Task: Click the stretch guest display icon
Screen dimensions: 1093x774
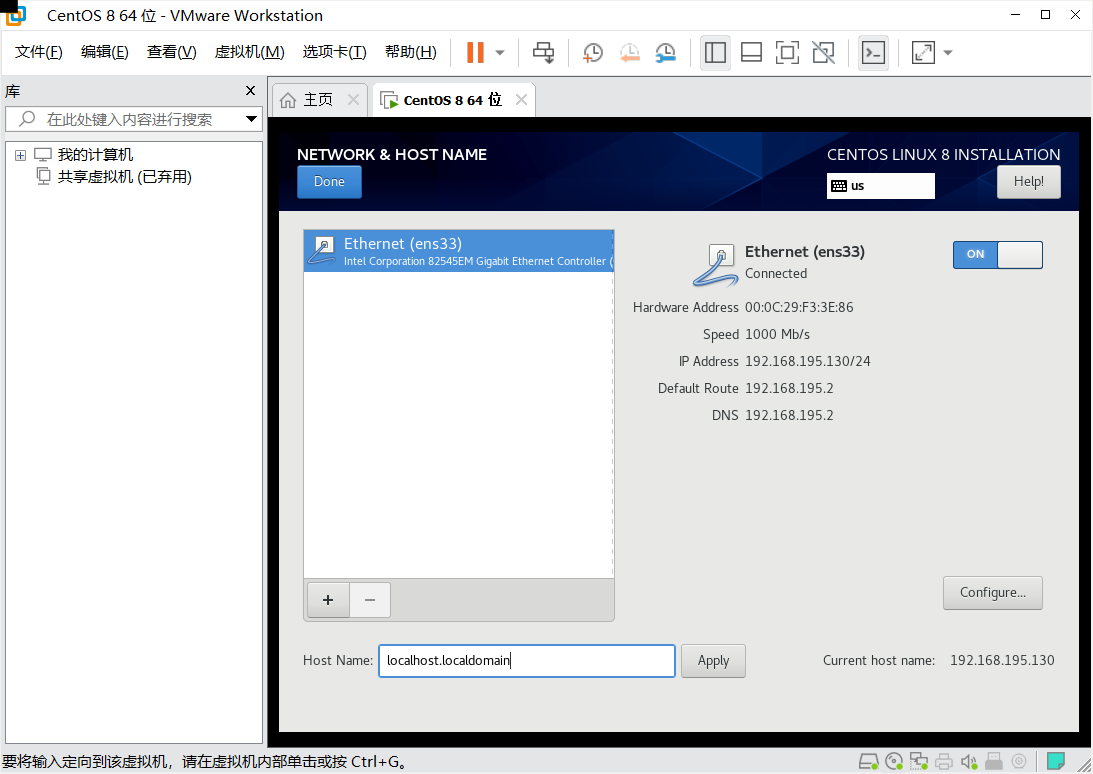Action: (x=923, y=52)
